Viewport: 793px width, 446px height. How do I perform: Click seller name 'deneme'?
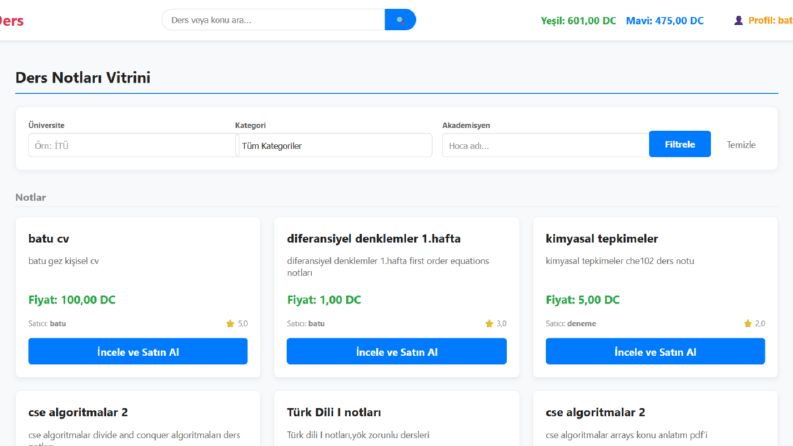[582, 324]
